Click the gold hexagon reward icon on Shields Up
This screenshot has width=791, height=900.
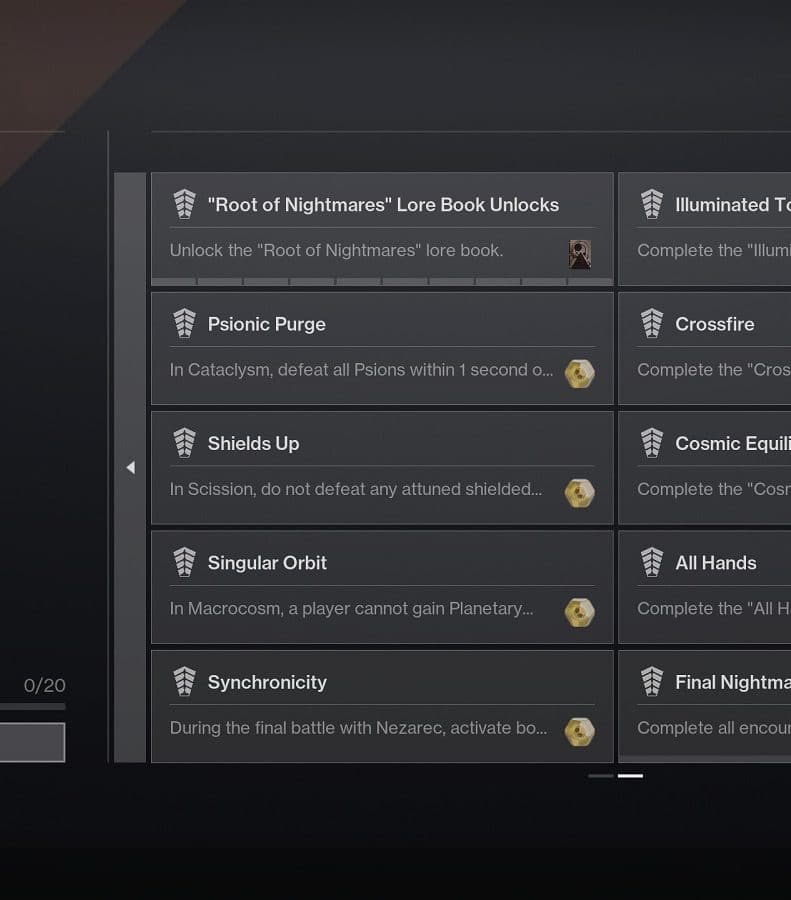pos(580,493)
